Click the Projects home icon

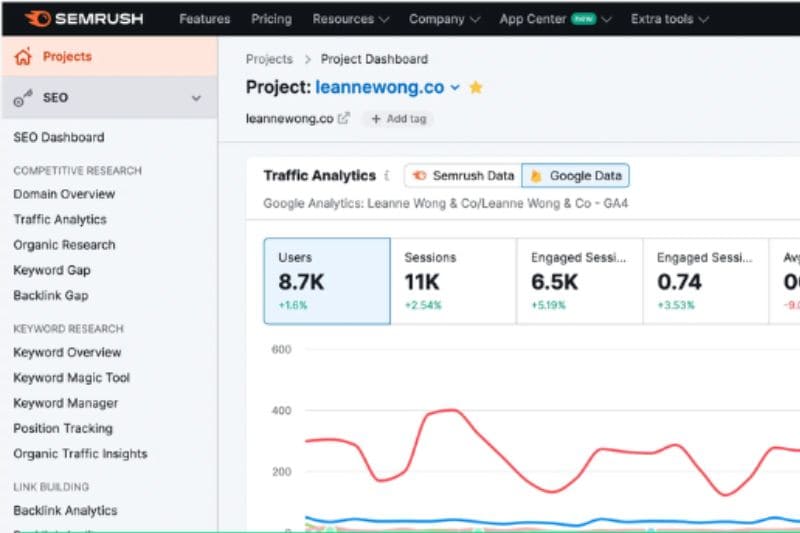click(x=23, y=57)
